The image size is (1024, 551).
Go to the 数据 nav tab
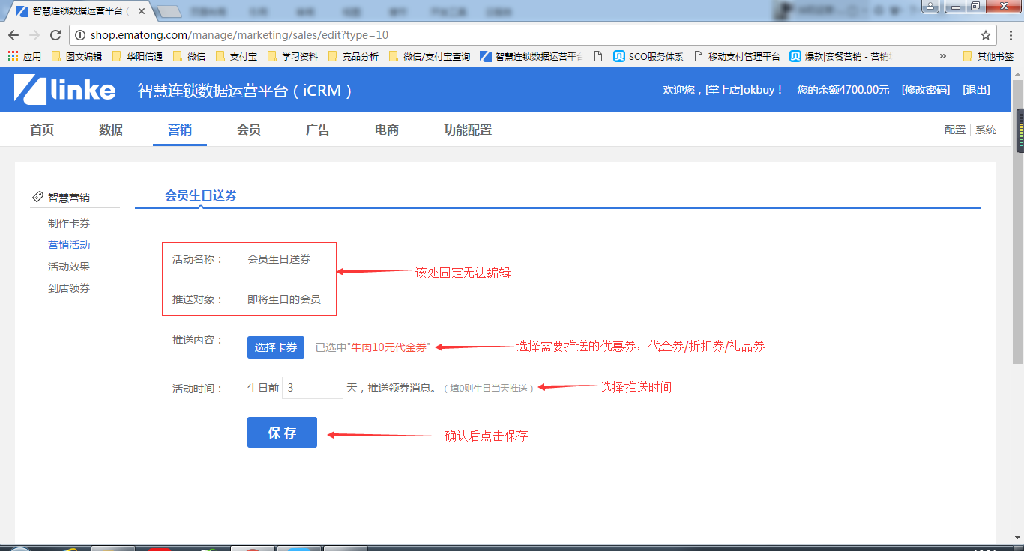111,130
